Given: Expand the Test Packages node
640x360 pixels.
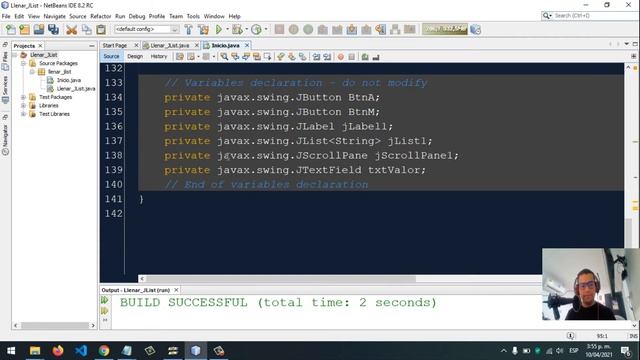Looking at the screenshot, I should (24, 97).
